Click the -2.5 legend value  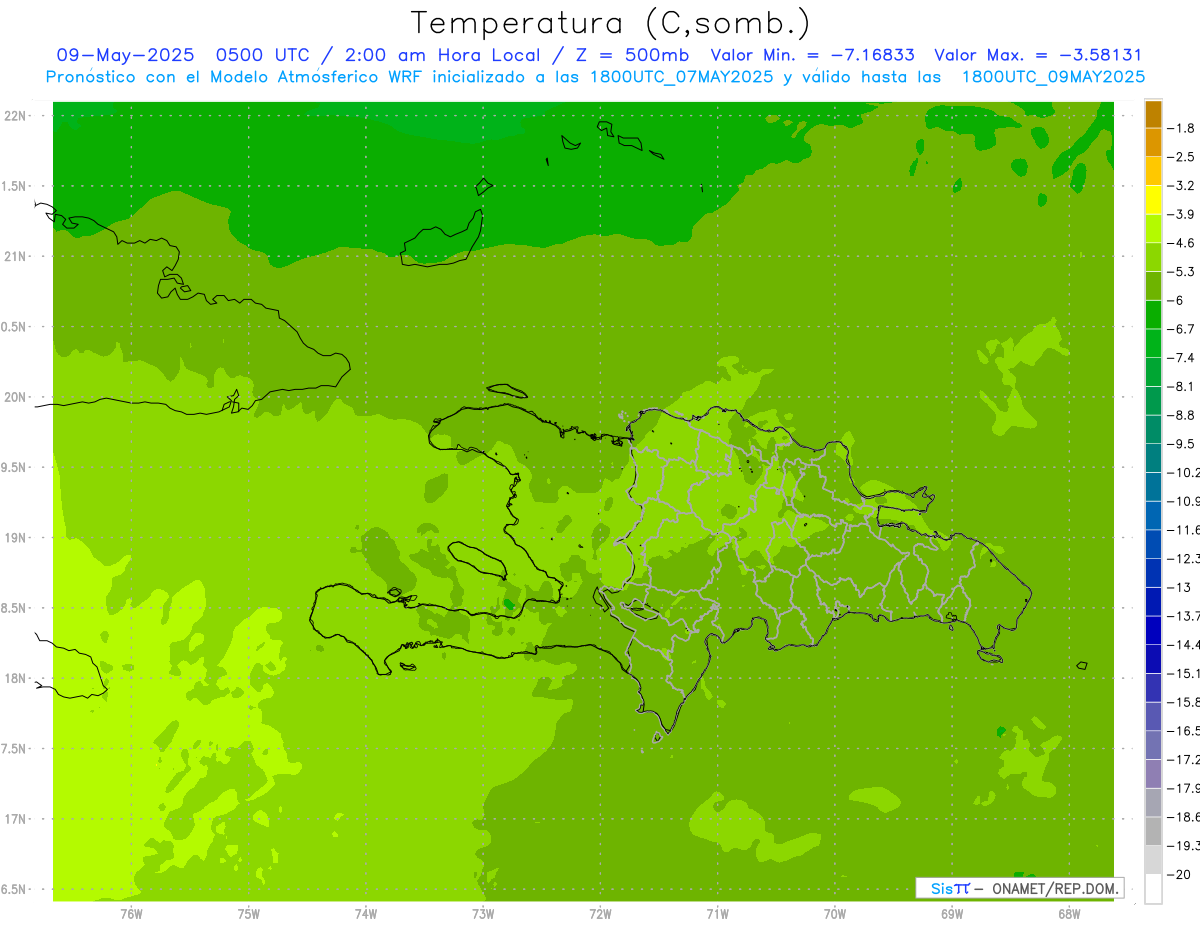(x=1181, y=157)
